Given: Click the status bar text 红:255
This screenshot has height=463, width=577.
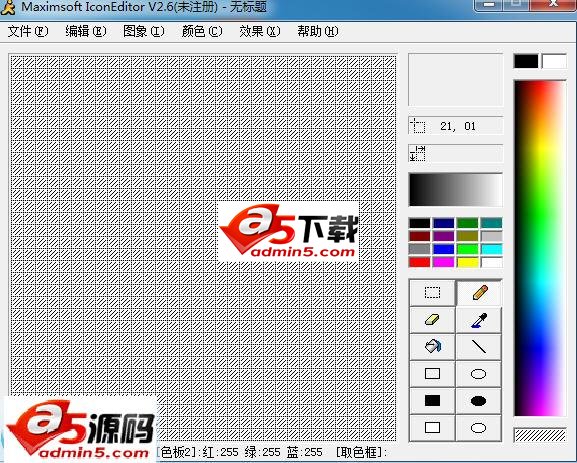Looking at the screenshot, I should [x=220, y=452].
